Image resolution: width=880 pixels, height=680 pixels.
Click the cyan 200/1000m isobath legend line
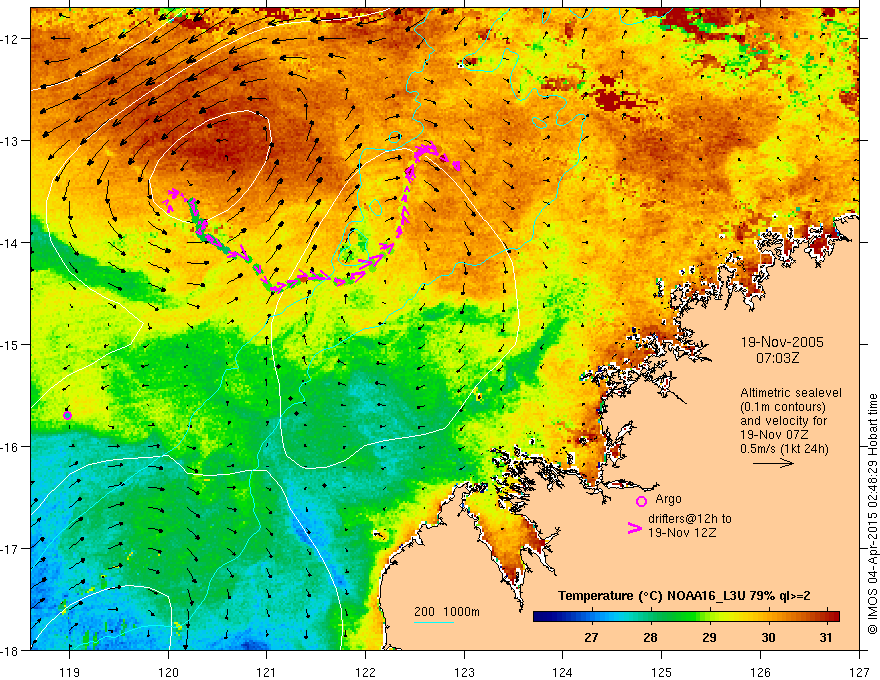point(434,623)
